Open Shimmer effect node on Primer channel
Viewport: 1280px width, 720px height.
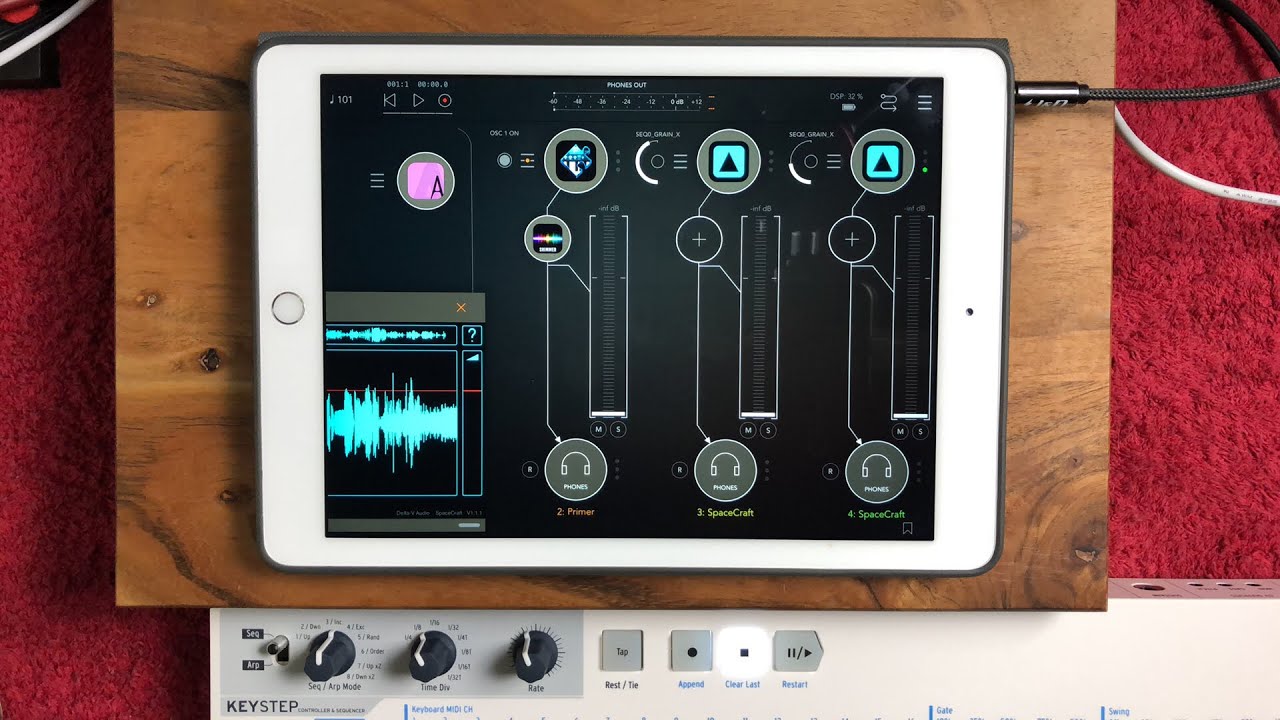548,240
